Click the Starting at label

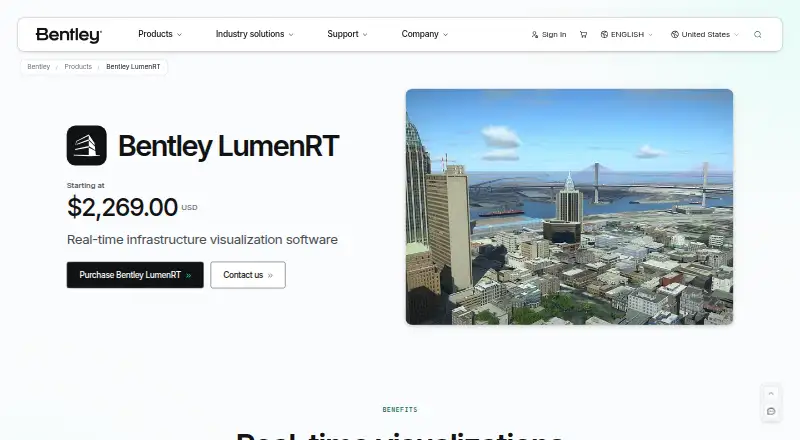86,186
